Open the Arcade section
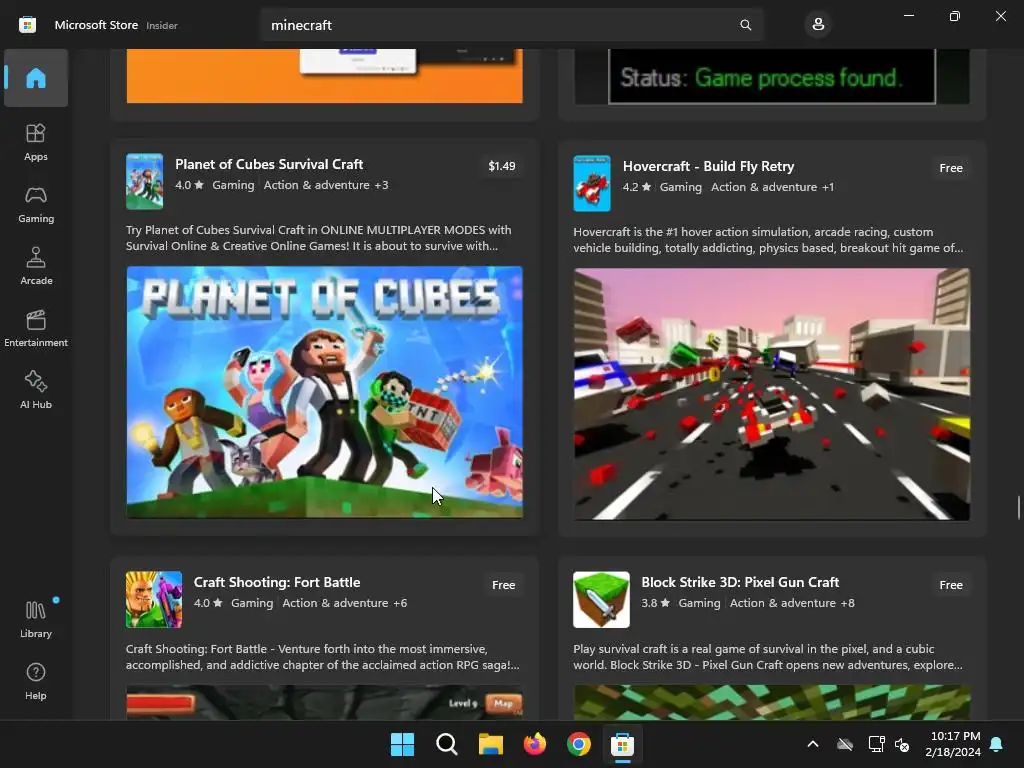This screenshot has width=1024, height=768. pyautogui.click(x=36, y=266)
